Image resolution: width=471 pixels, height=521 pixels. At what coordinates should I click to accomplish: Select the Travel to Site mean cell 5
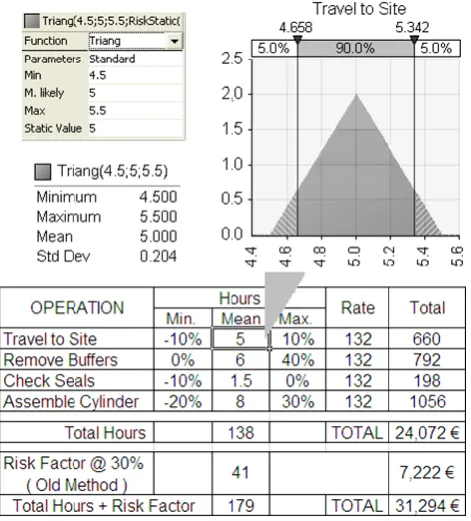click(x=241, y=339)
